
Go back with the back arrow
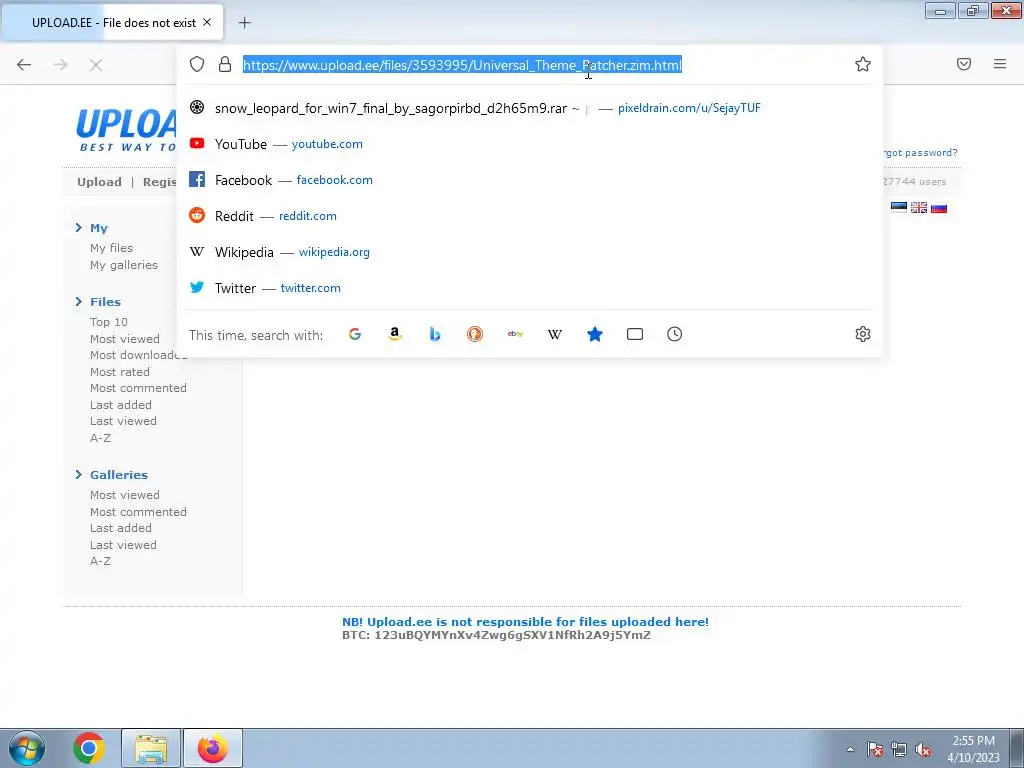[x=24, y=65]
